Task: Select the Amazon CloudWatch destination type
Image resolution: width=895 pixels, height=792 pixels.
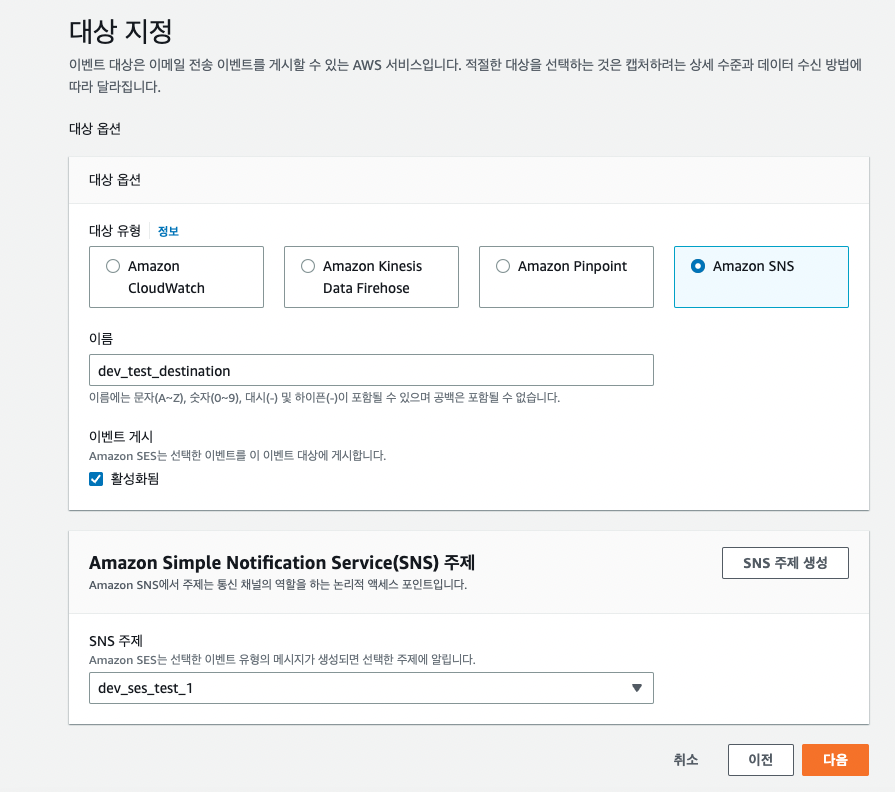Action: click(x=176, y=277)
